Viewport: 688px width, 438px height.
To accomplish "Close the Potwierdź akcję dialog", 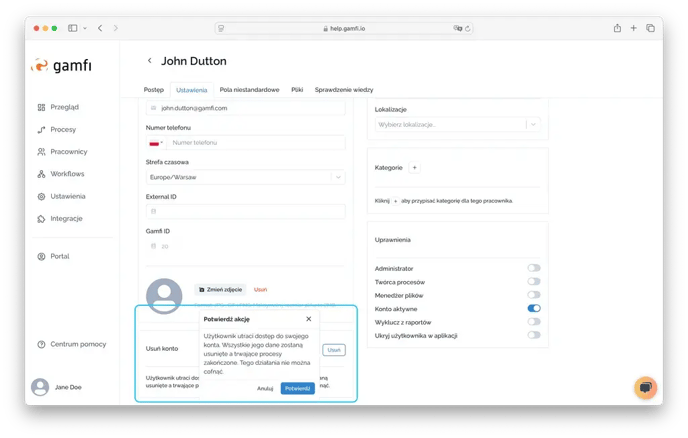I will pos(308,319).
